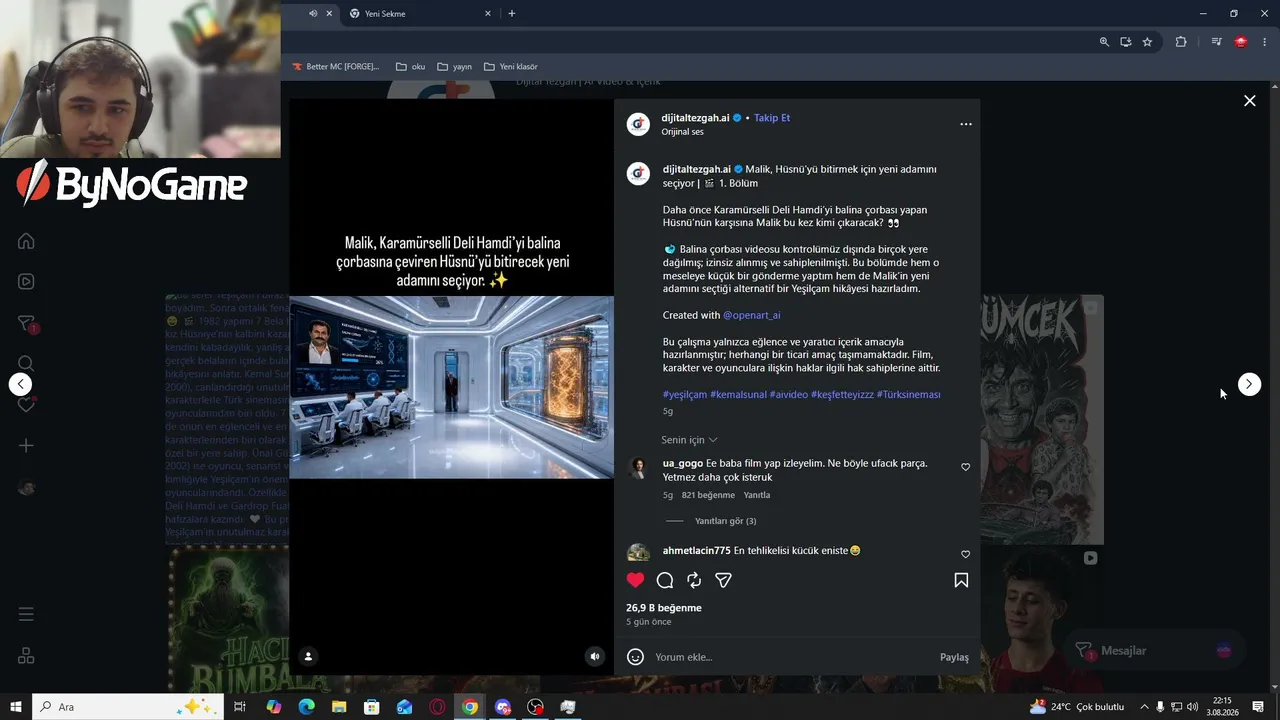
Task: Show tagged people on the reel
Action: coord(308,656)
